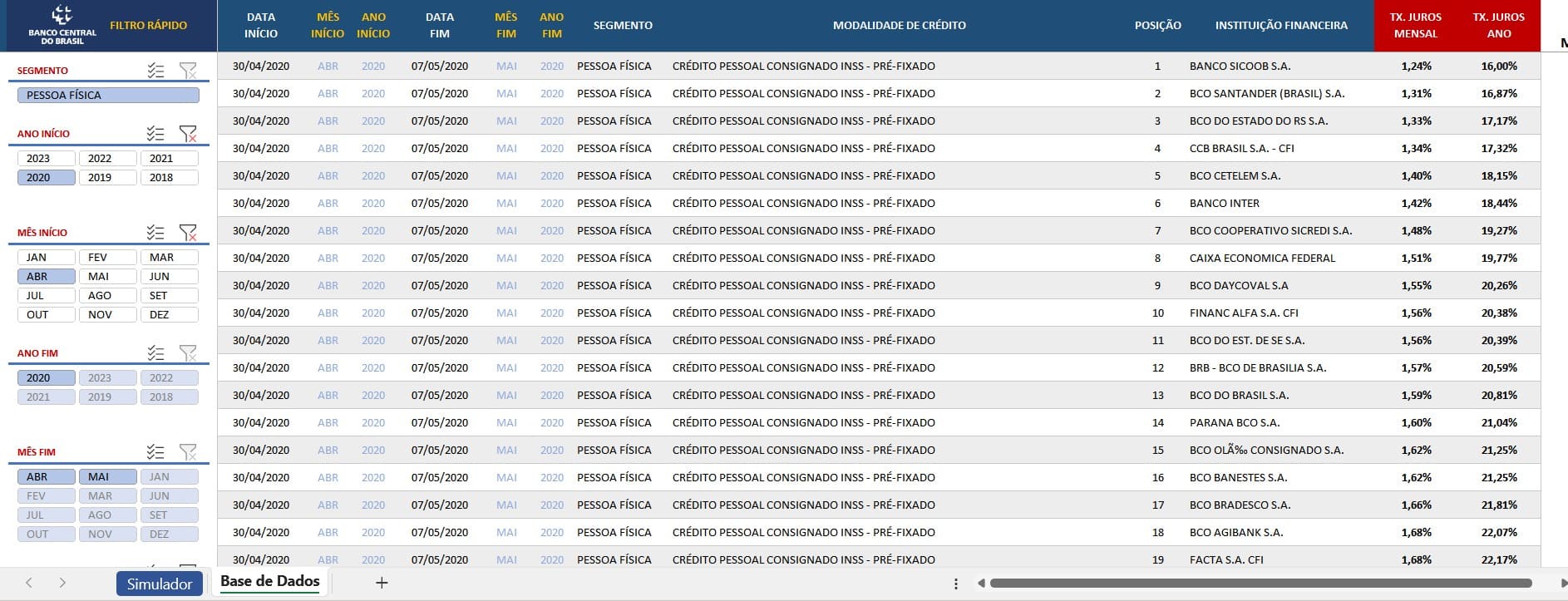Select MAI in the MÊS INÍCIO slicer
This screenshot has width=1568, height=601.
coord(108,276)
